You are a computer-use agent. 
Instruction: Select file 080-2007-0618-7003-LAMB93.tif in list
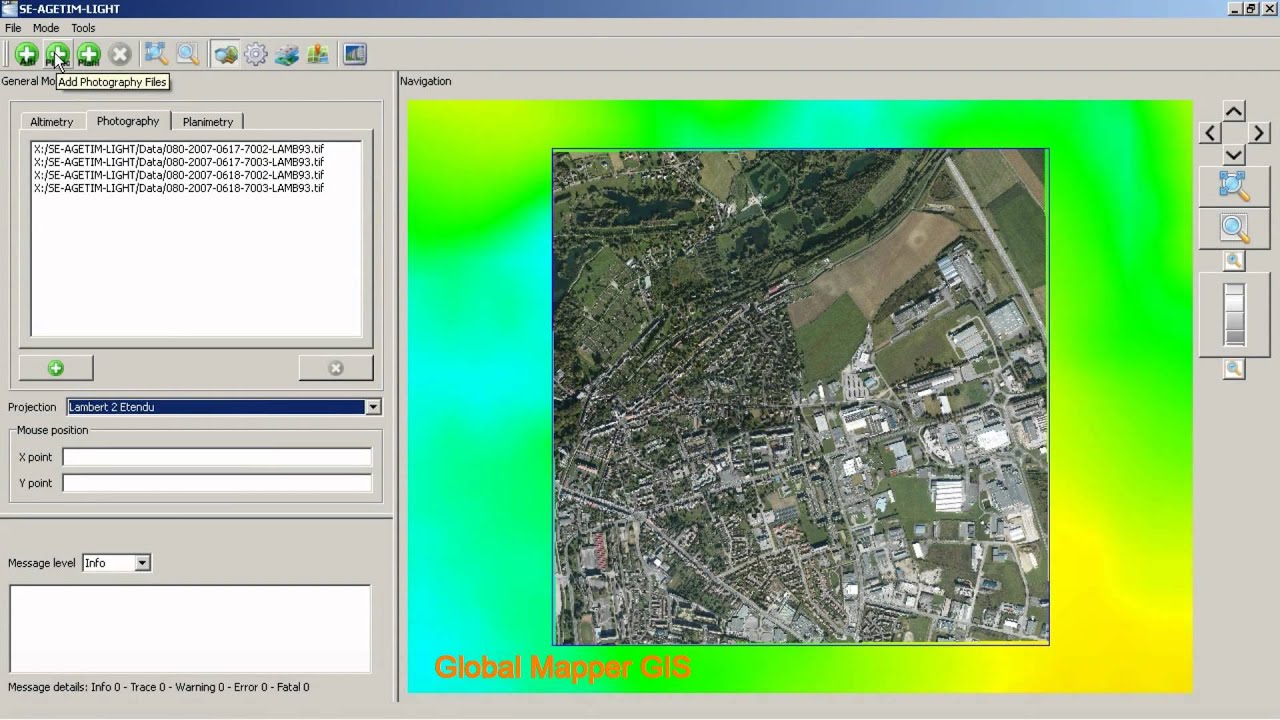click(179, 188)
